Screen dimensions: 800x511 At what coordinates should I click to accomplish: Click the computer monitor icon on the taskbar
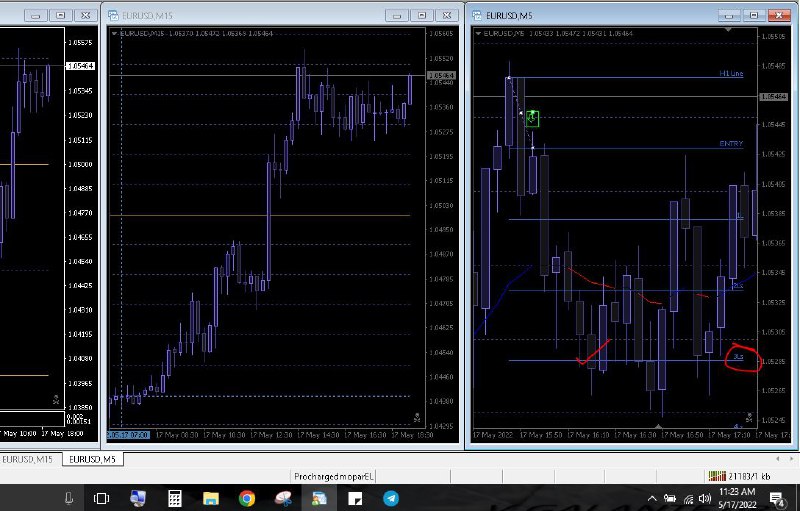tap(138, 498)
